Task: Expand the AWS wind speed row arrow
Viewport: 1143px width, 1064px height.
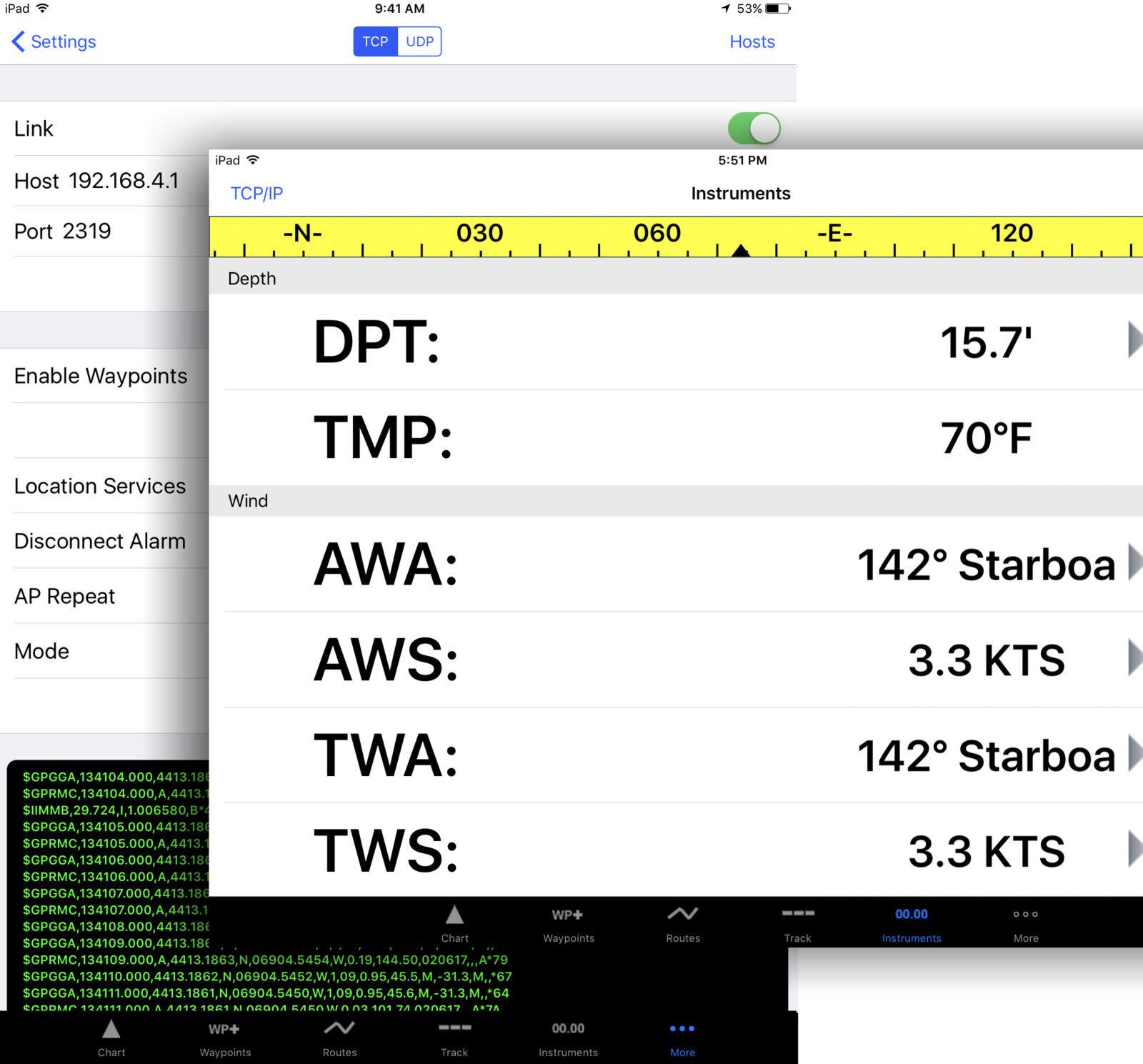Action: point(1133,658)
